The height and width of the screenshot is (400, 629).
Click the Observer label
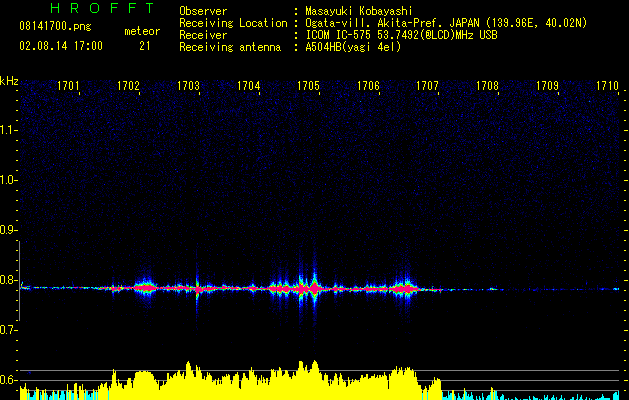pyautogui.click(x=203, y=11)
